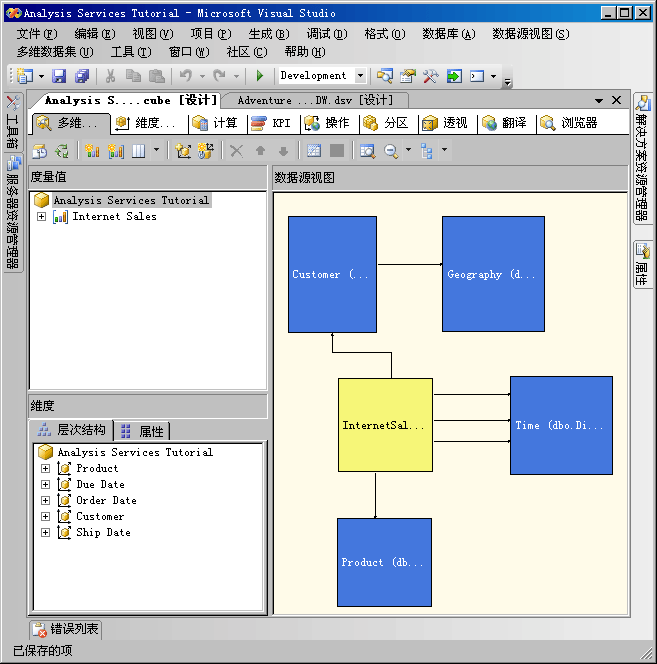Click the Undo arrow icon

click(186, 76)
